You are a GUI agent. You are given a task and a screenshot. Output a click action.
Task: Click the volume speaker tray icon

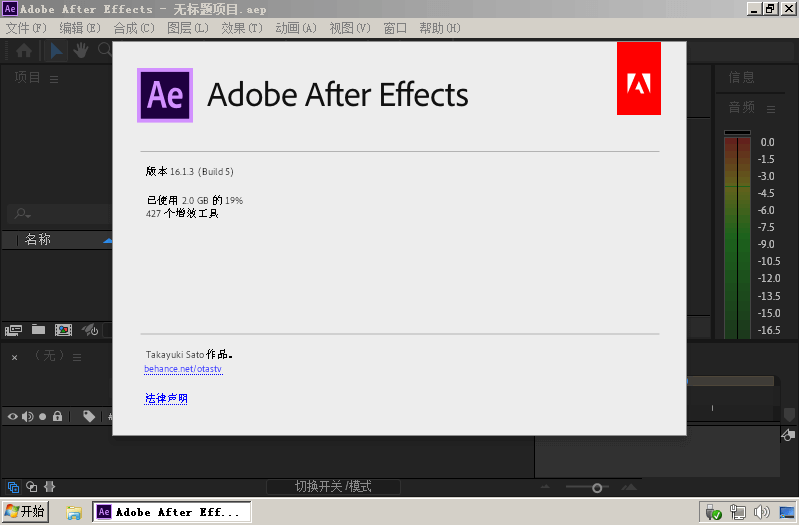pos(761,512)
